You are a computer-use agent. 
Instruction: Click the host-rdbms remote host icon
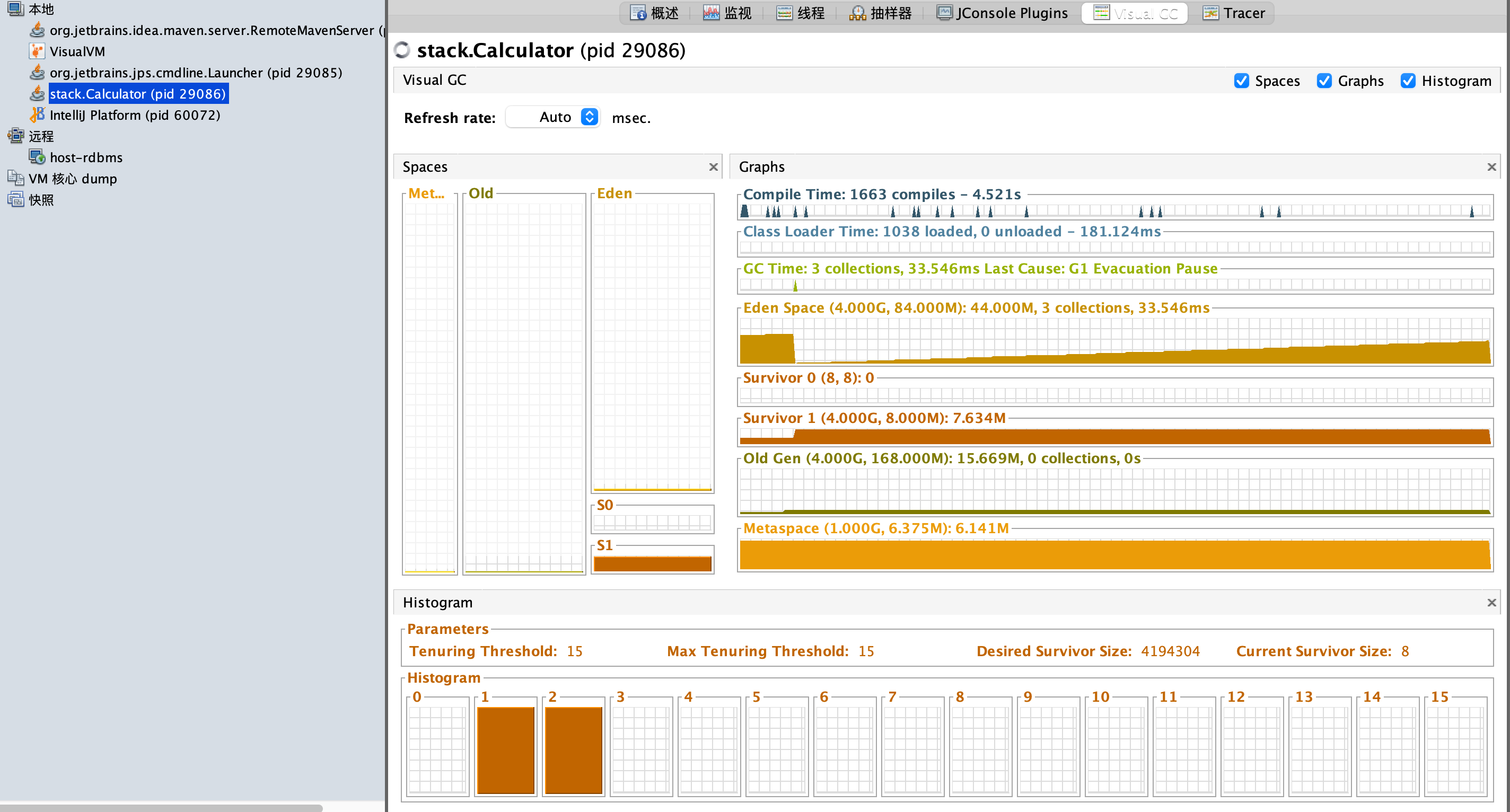click(37, 157)
